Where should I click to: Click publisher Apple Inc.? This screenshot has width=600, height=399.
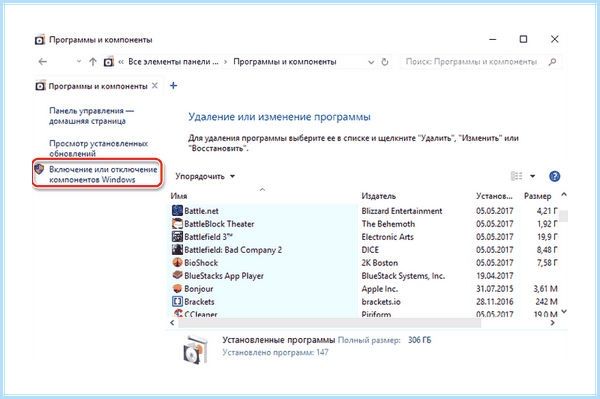[380, 289]
